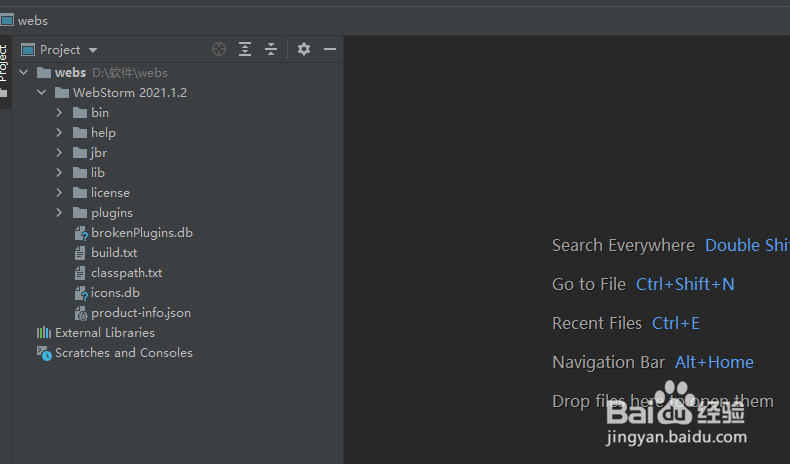Open the Project view dropdown arrow

click(x=93, y=50)
